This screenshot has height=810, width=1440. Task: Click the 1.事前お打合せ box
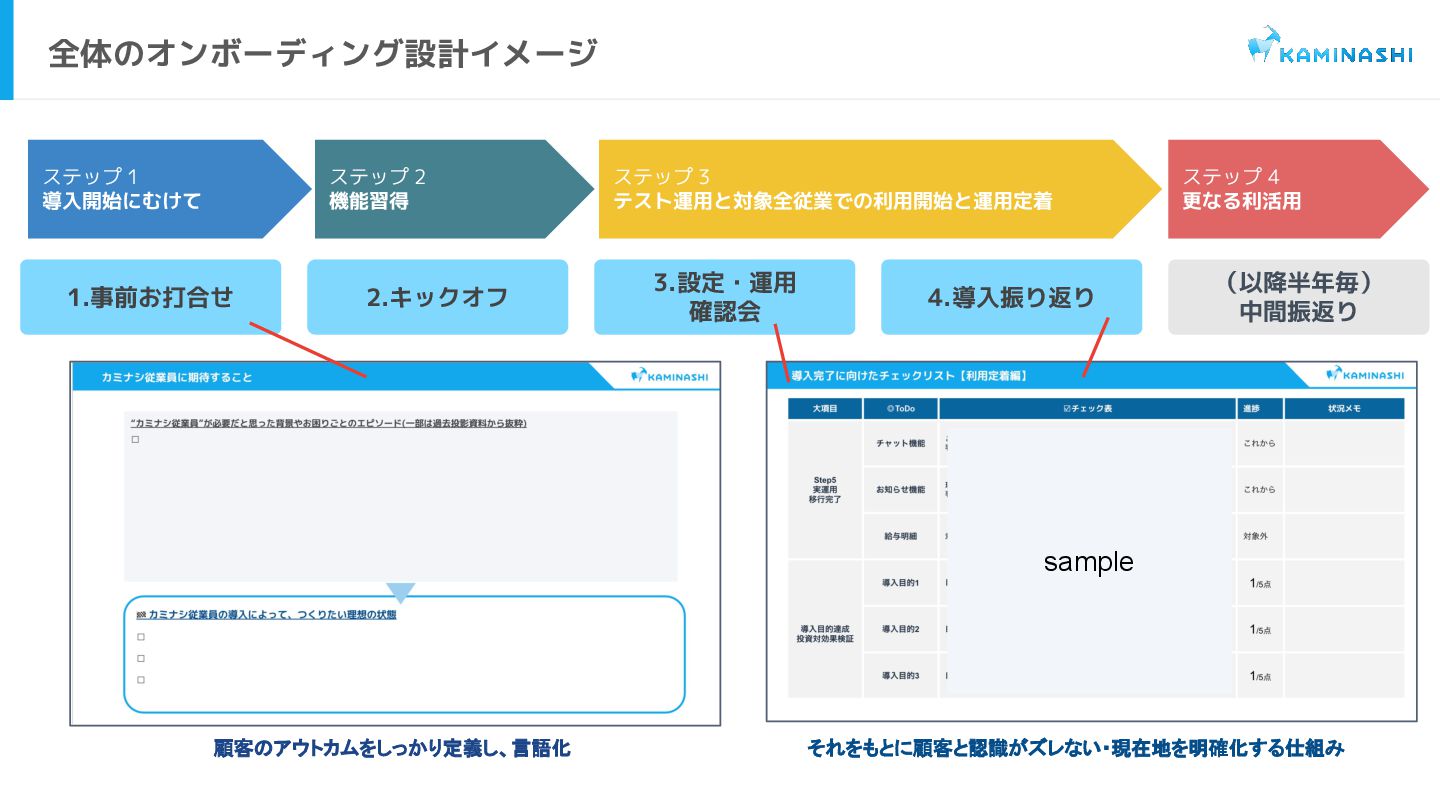[150, 297]
